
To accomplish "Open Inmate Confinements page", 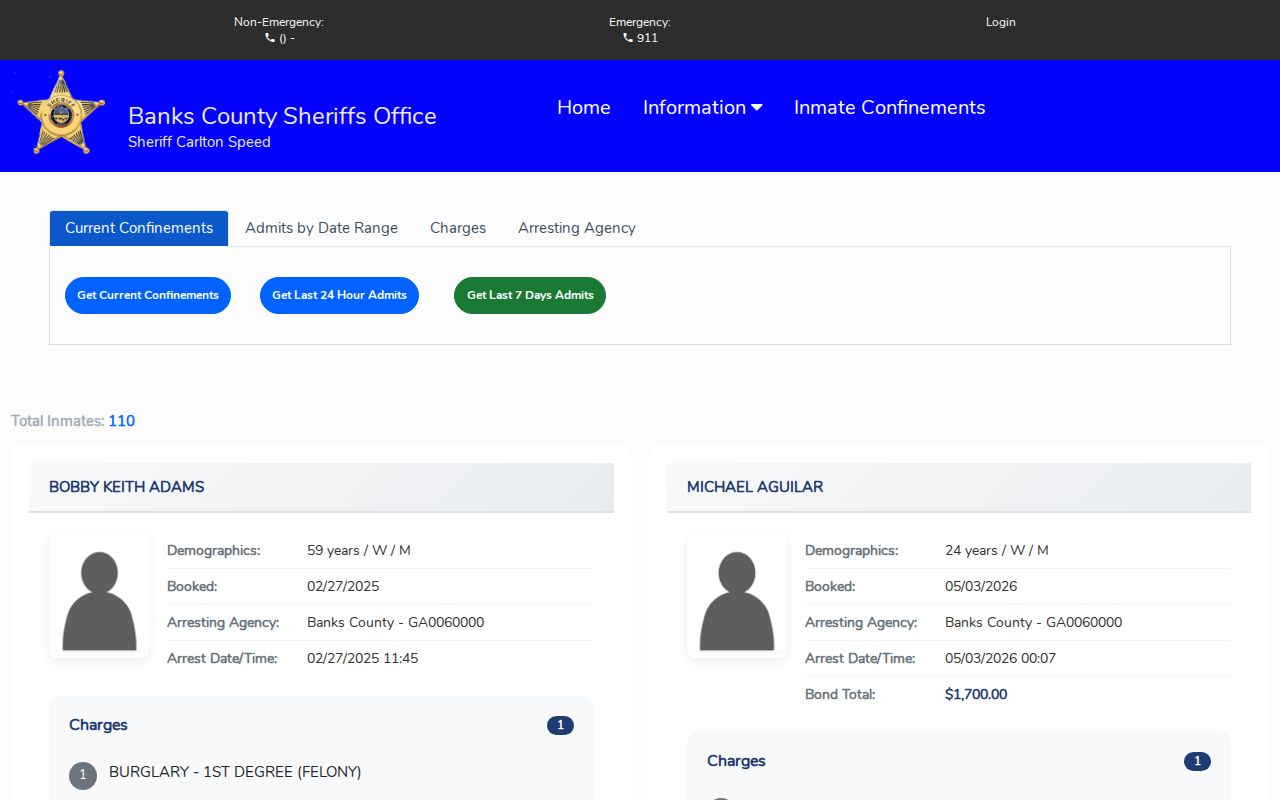I will (890, 107).
